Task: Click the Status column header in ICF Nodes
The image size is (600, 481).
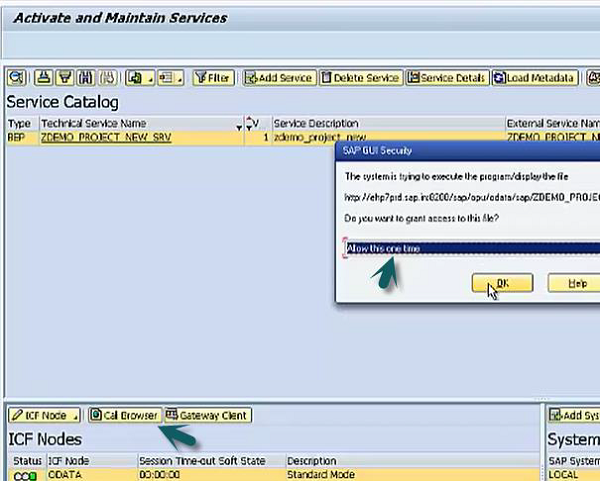Action: 27,461
